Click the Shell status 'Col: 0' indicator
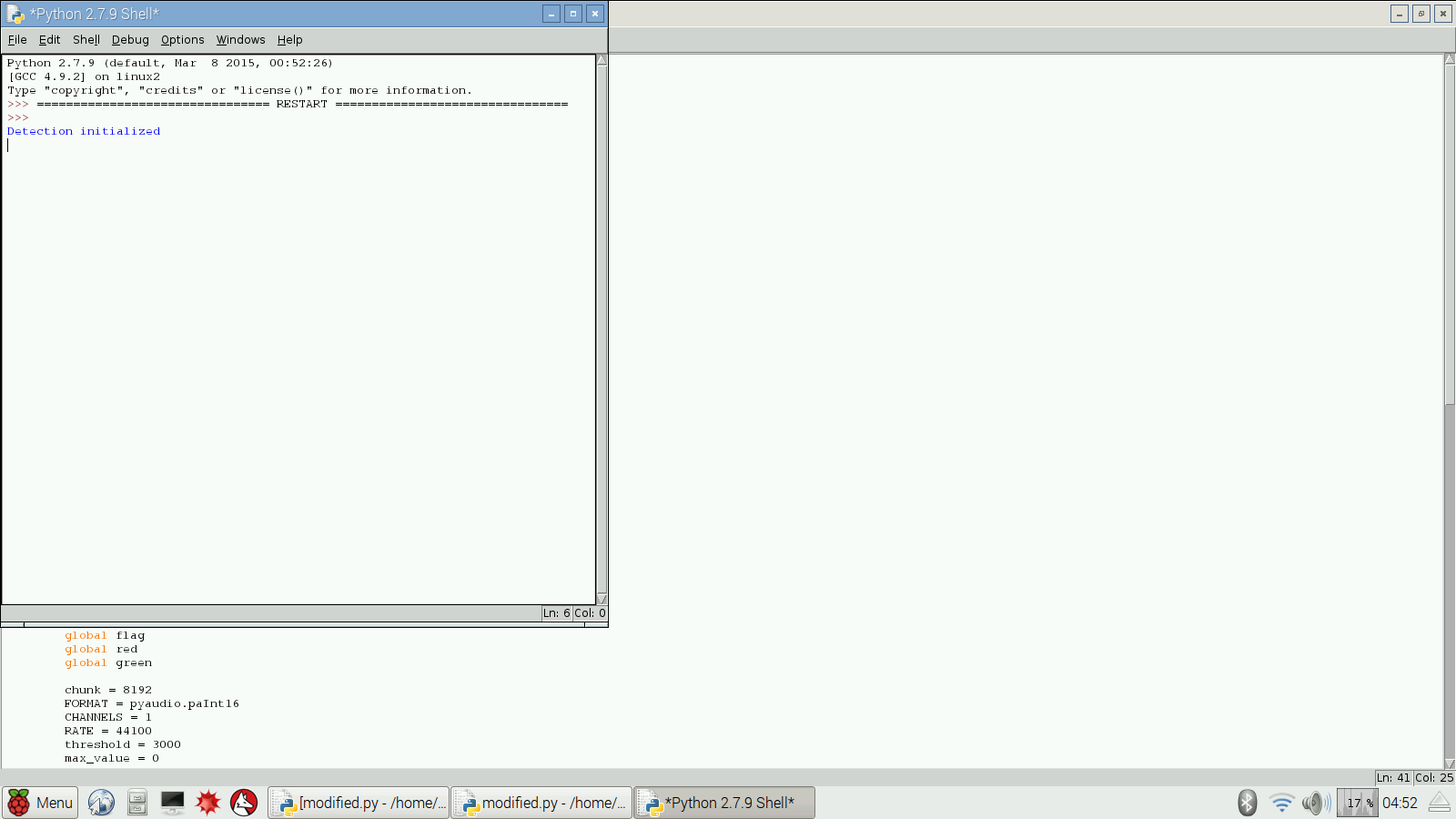Screen dimensions: 1456x819 click(590, 613)
